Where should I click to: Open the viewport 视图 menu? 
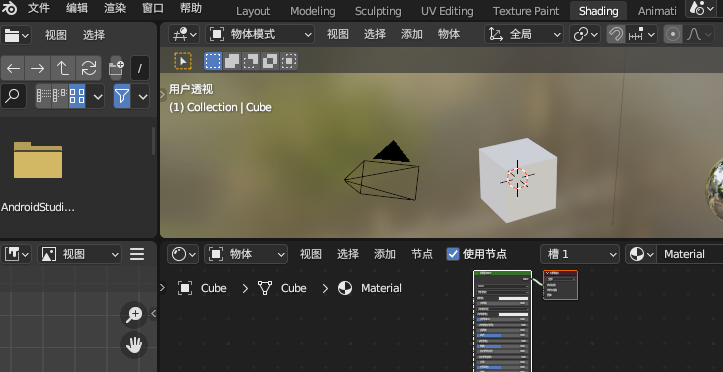coord(338,34)
